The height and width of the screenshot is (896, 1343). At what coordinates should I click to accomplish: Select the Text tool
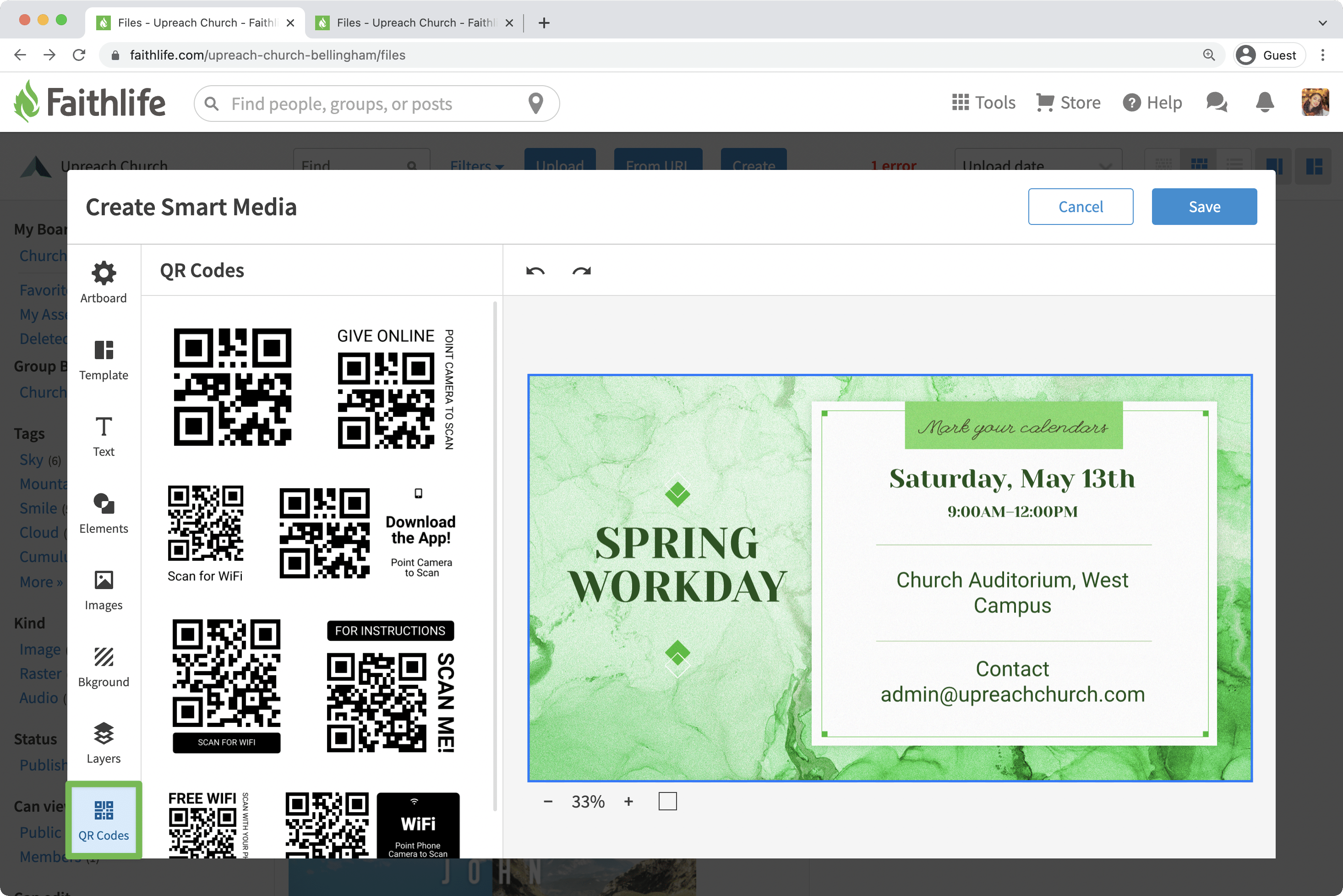(104, 437)
